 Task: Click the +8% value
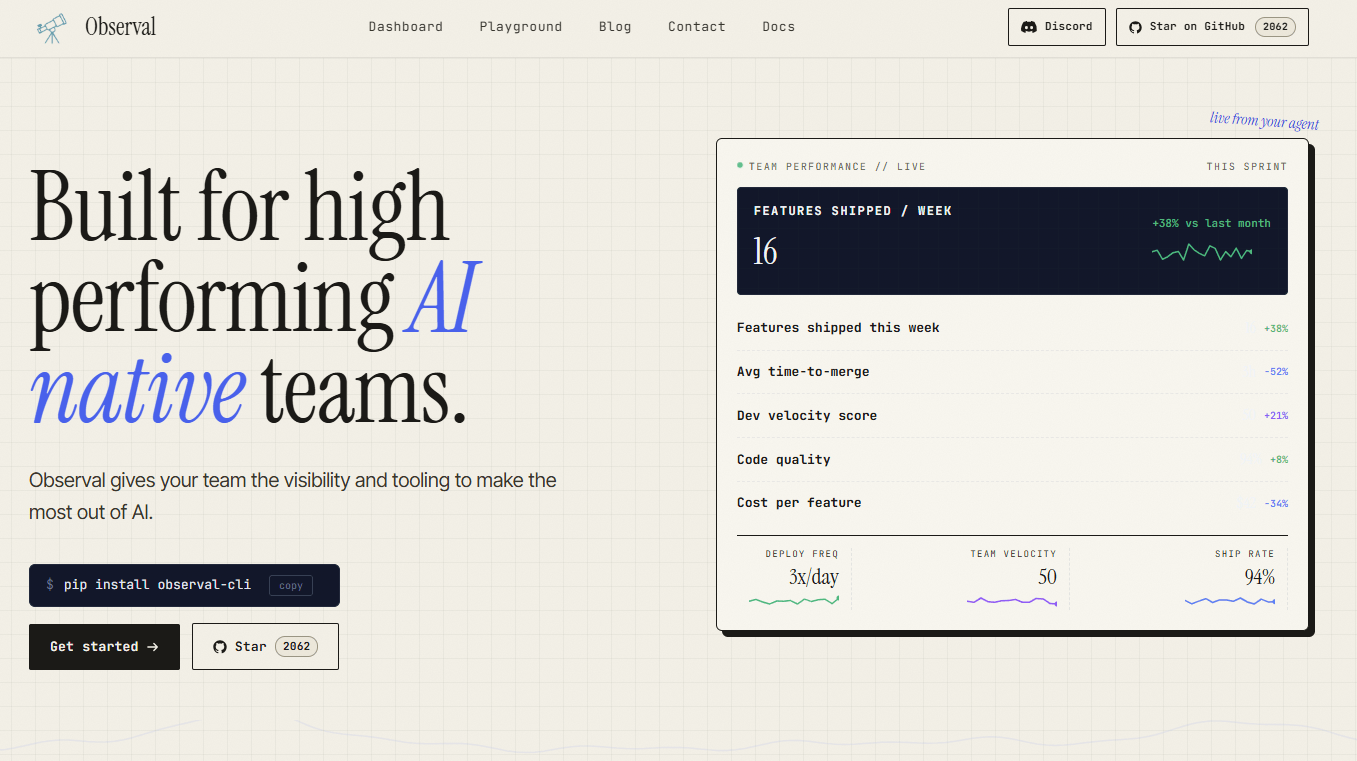pos(1278,460)
